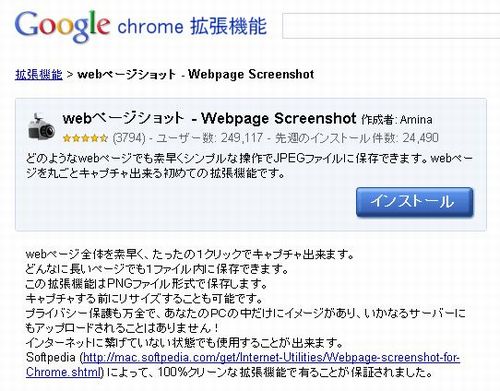Click the ユーザー数 249,117 text

point(209,138)
